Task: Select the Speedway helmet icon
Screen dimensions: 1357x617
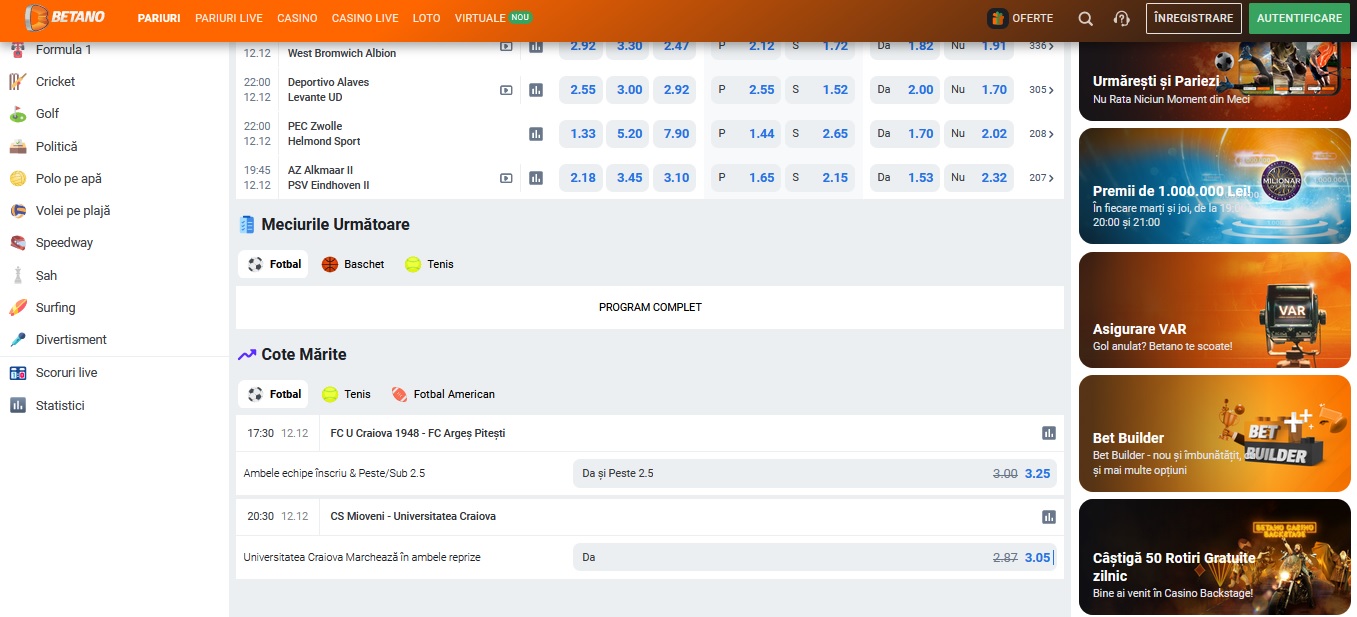Action: (18, 243)
